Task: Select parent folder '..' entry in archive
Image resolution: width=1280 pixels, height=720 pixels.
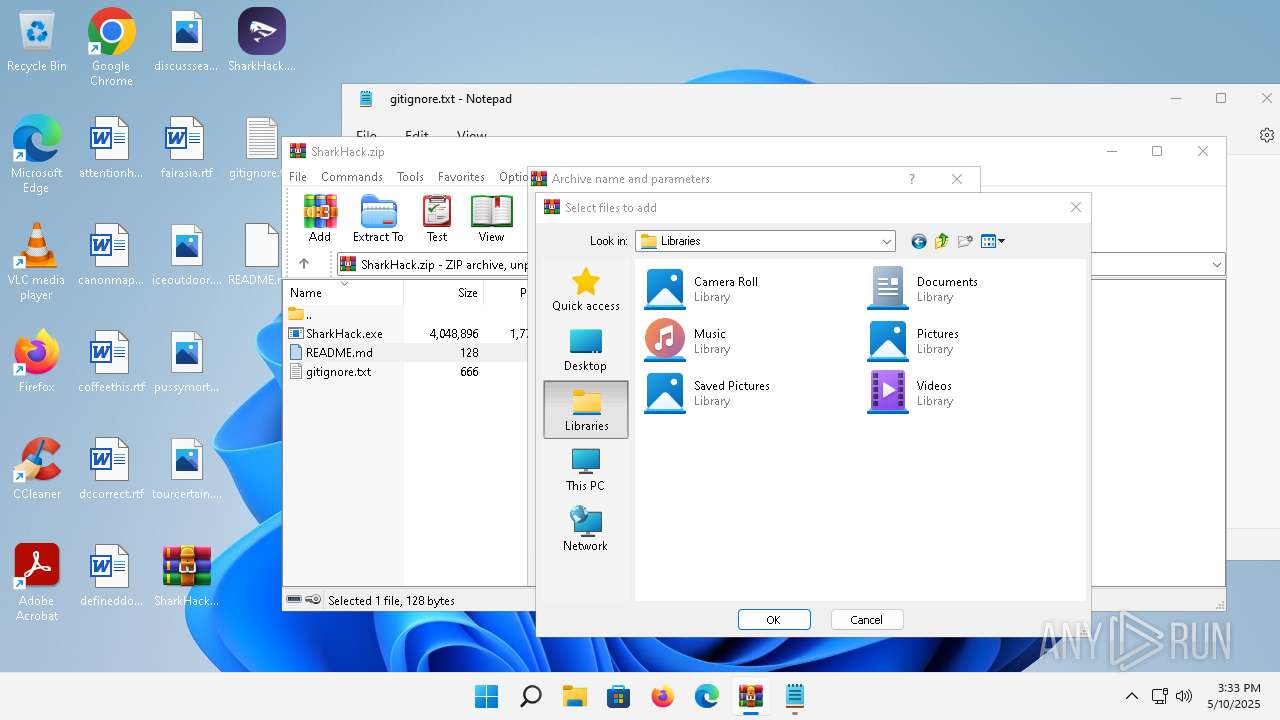Action: tap(300, 315)
